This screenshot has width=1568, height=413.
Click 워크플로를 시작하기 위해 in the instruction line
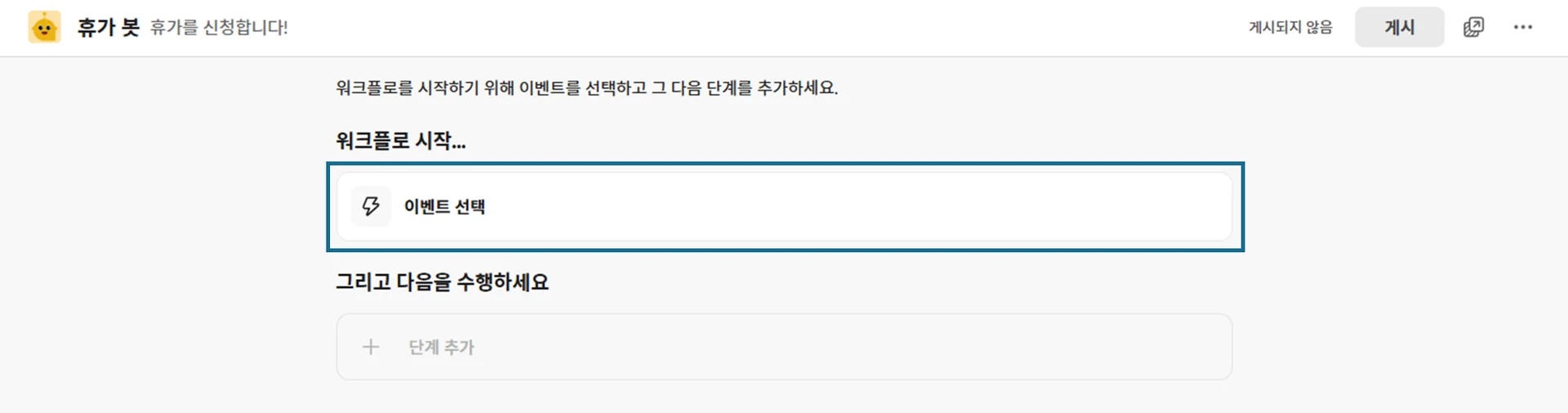pos(425,87)
